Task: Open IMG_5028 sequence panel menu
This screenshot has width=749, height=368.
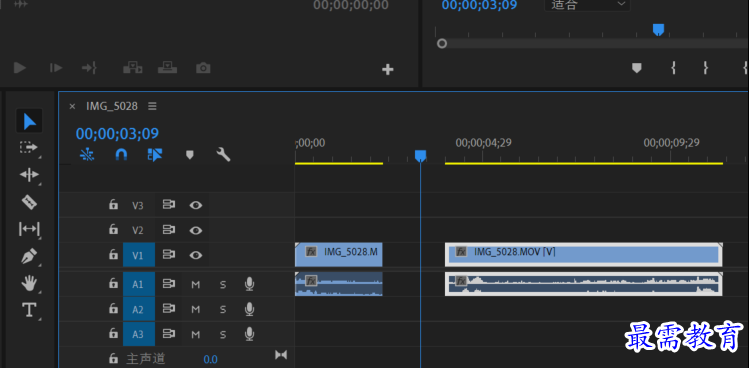Action: (x=152, y=106)
